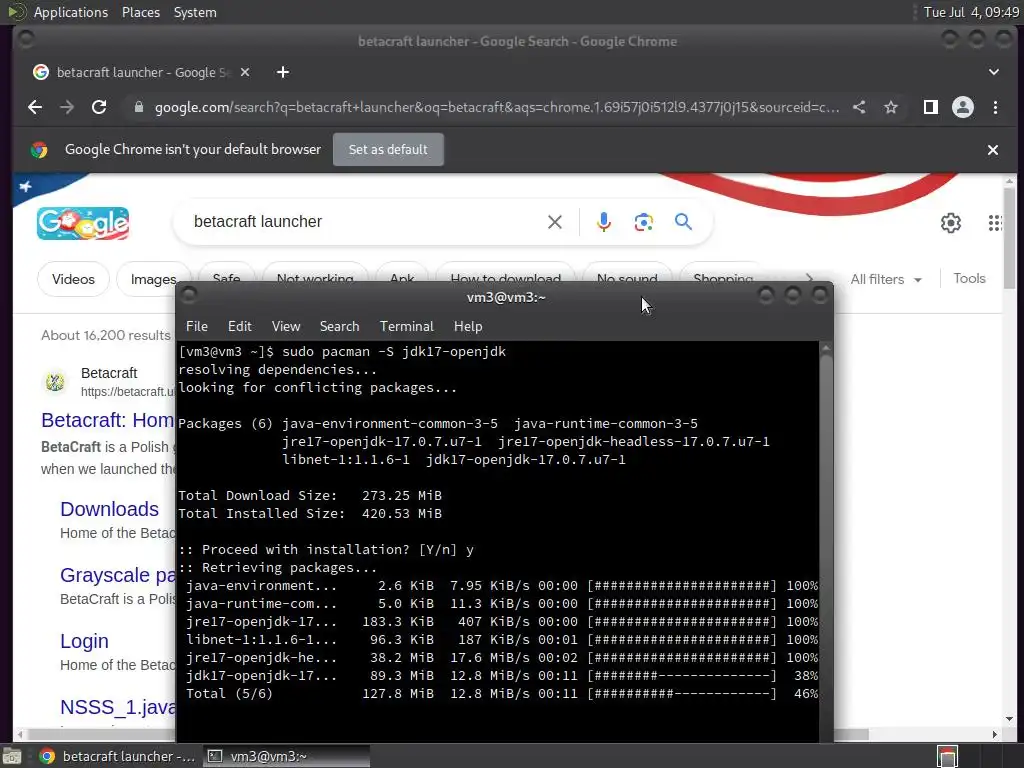The width and height of the screenshot is (1024, 768).
Task: Submit search with magnifier icon
Action: click(683, 222)
